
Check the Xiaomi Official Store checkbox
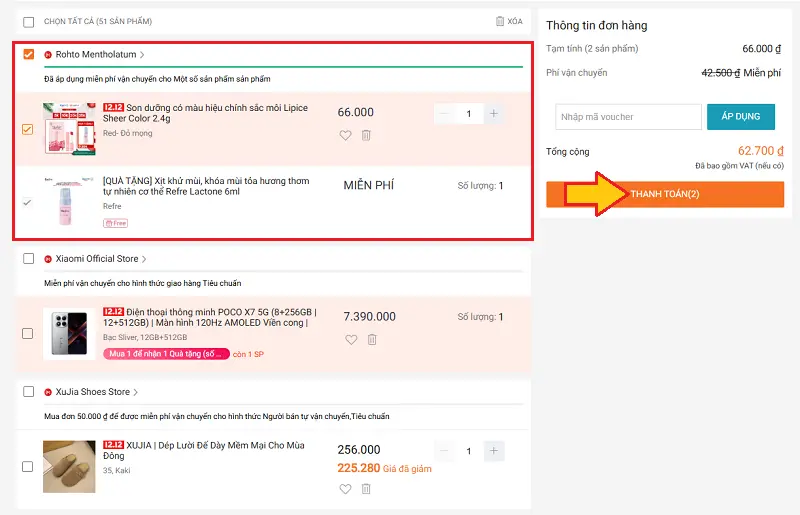[29, 259]
